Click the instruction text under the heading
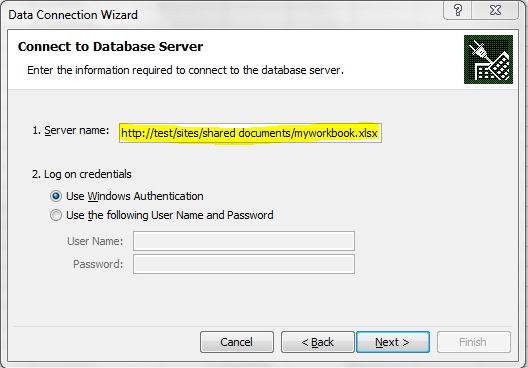This screenshot has width=528, height=368. click(x=186, y=70)
